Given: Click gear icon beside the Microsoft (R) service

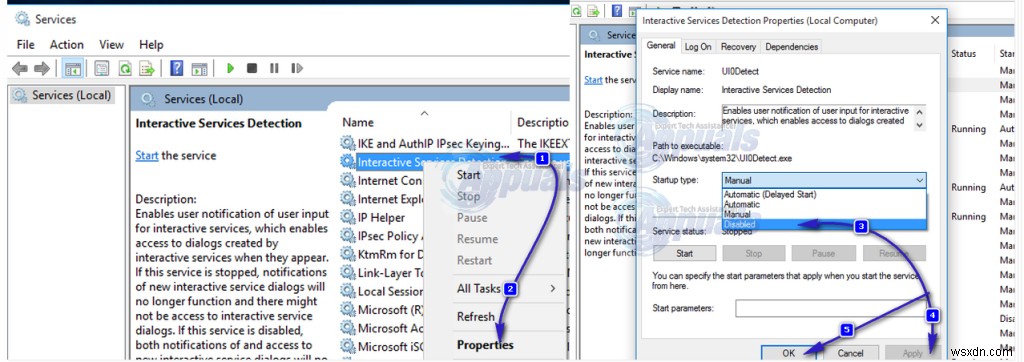Looking at the screenshot, I should [x=347, y=309].
